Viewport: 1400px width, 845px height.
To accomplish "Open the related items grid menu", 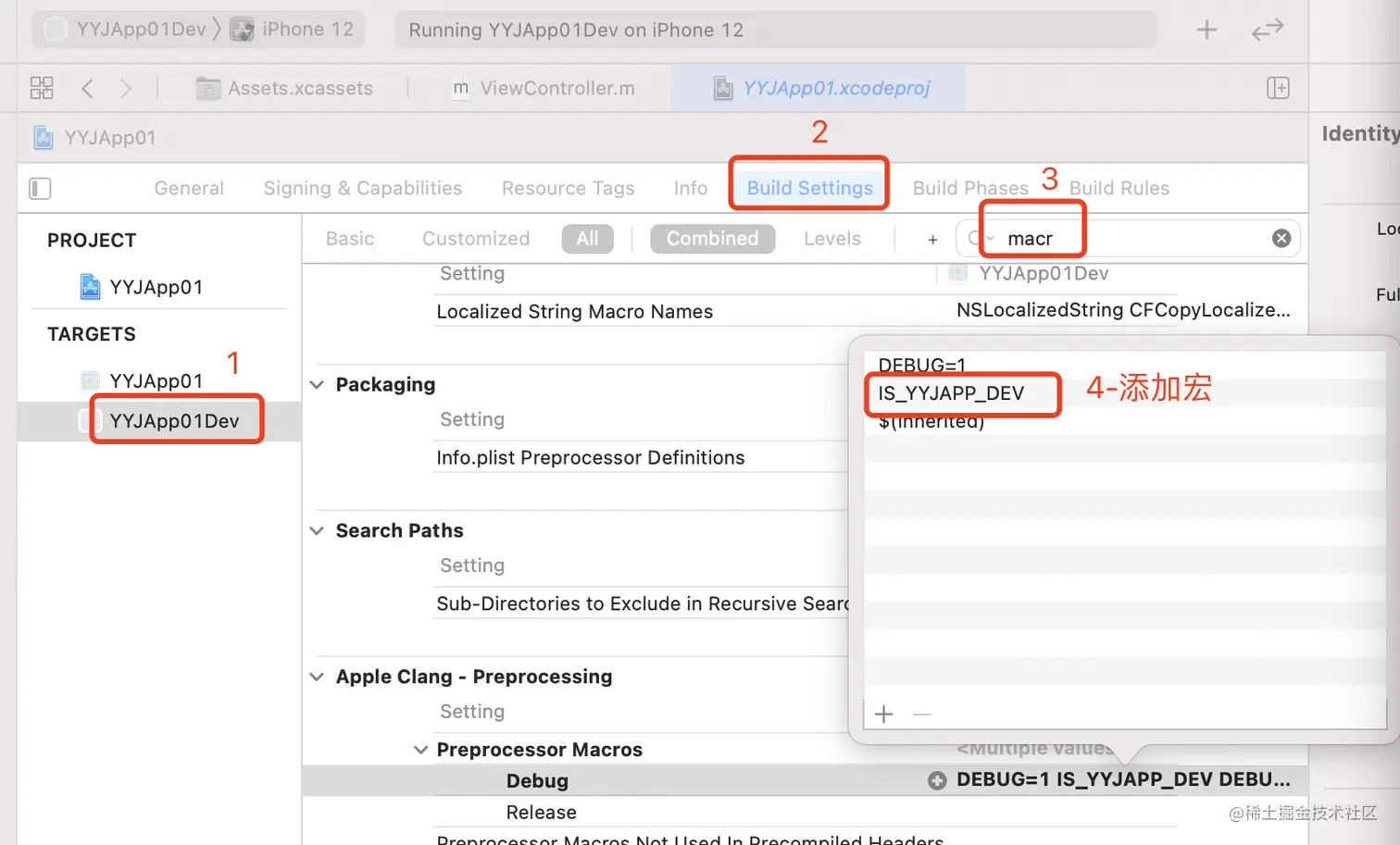I will tap(42, 88).
